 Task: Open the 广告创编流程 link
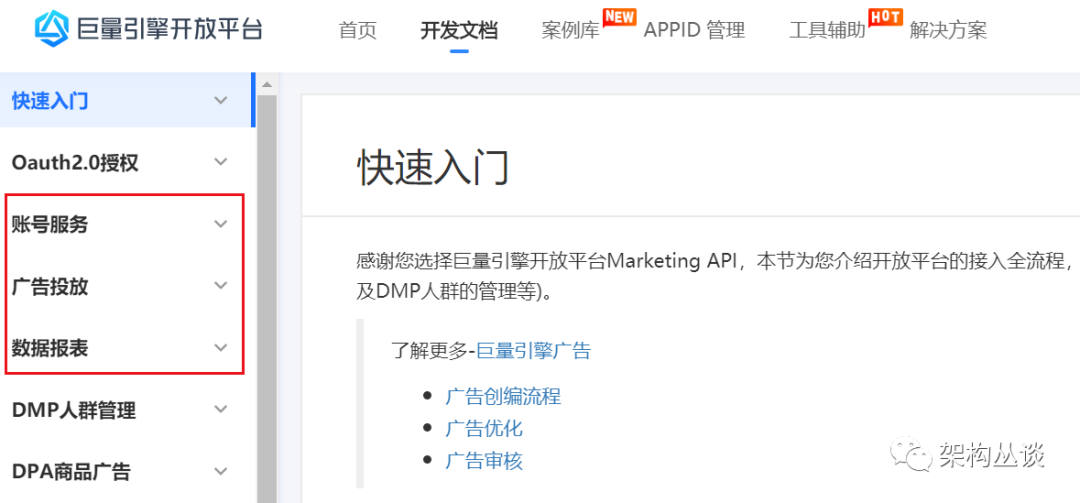[x=503, y=397]
